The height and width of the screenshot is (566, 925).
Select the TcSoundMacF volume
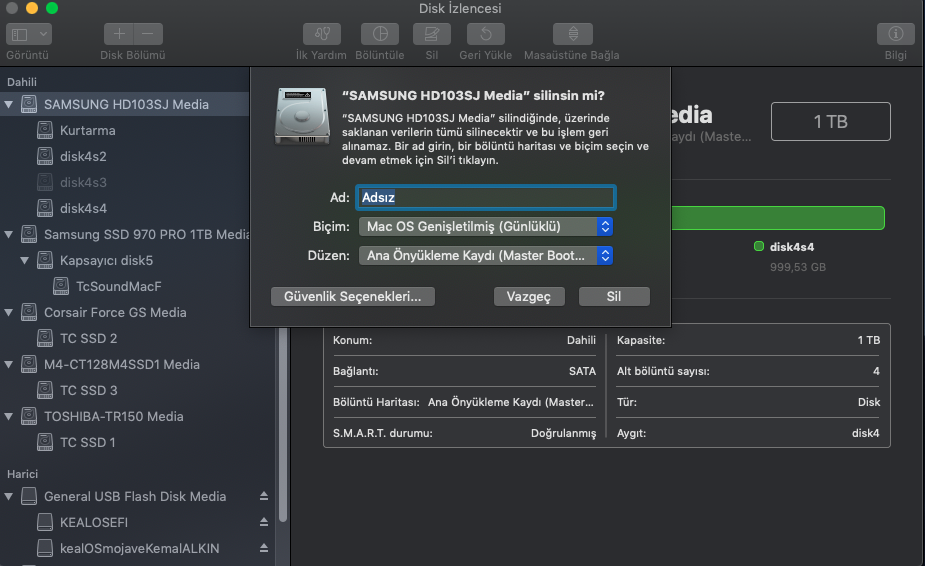[118, 286]
